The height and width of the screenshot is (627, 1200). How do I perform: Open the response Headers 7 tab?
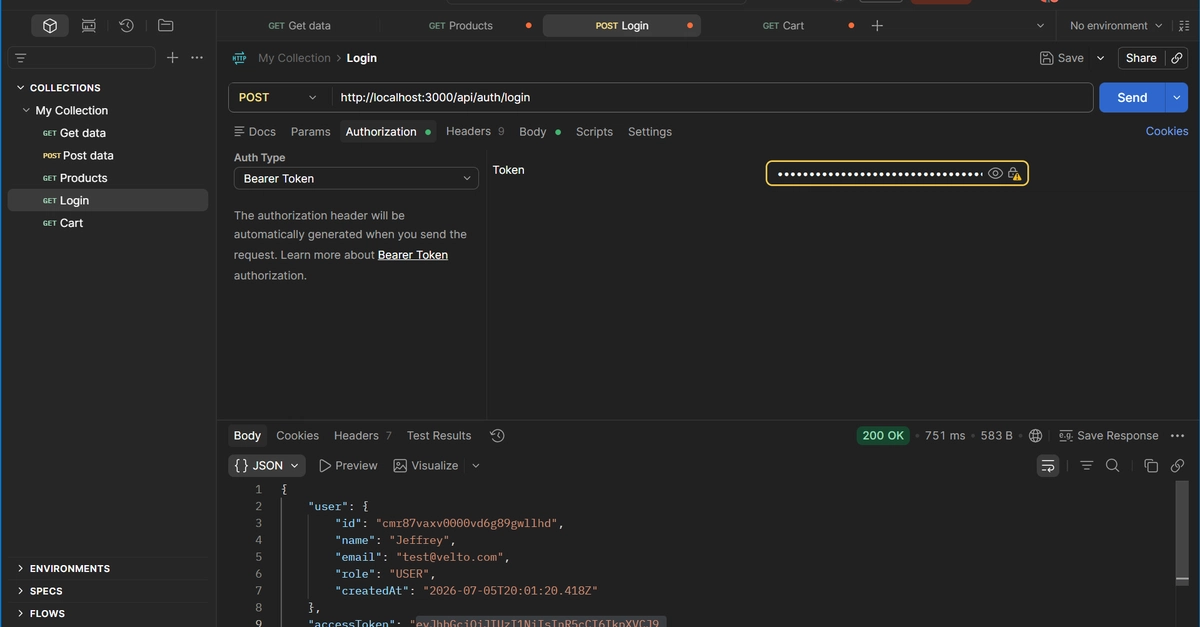(x=363, y=436)
